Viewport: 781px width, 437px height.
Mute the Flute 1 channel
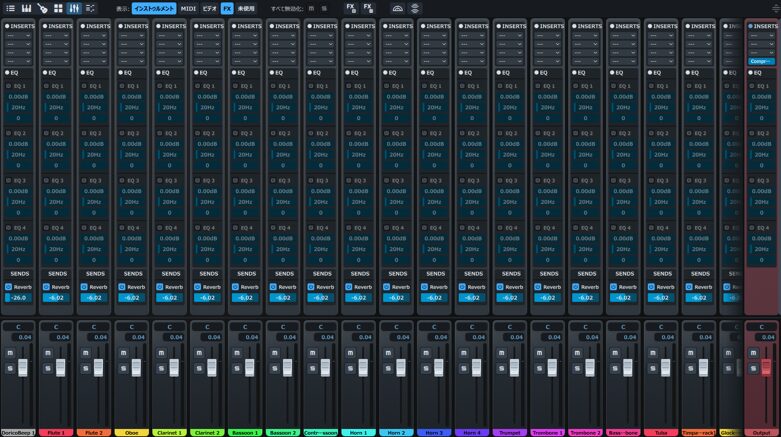click(x=48, y=353)
